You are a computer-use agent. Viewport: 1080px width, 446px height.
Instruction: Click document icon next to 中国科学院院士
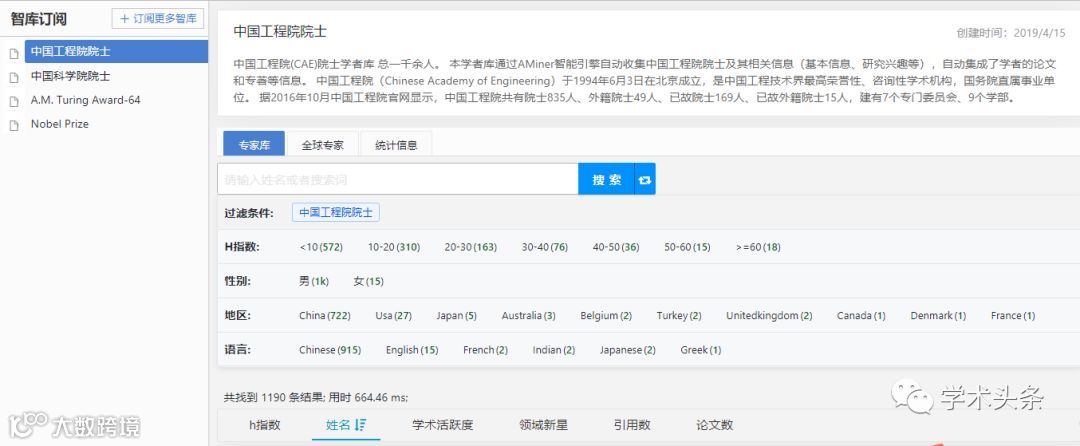pos(13,77)
